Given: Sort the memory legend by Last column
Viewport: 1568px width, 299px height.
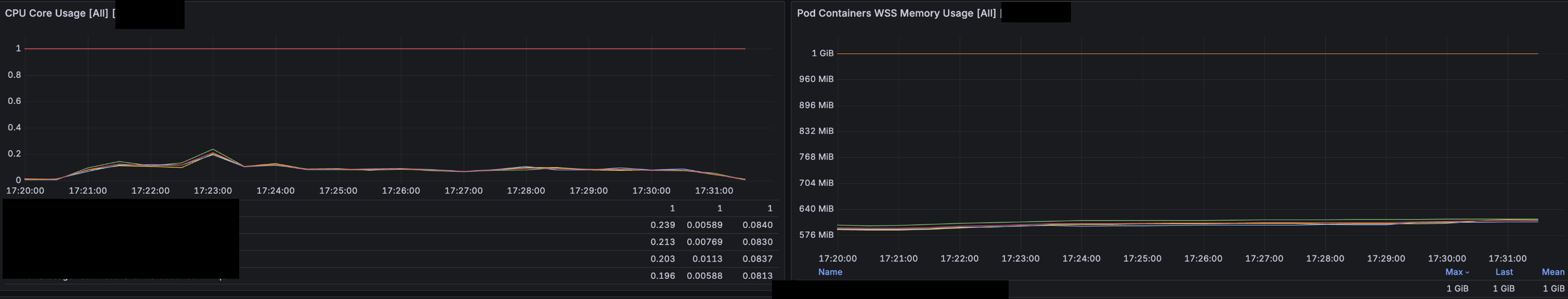Looking at the screenshot, I should [x=1504, y=272].
